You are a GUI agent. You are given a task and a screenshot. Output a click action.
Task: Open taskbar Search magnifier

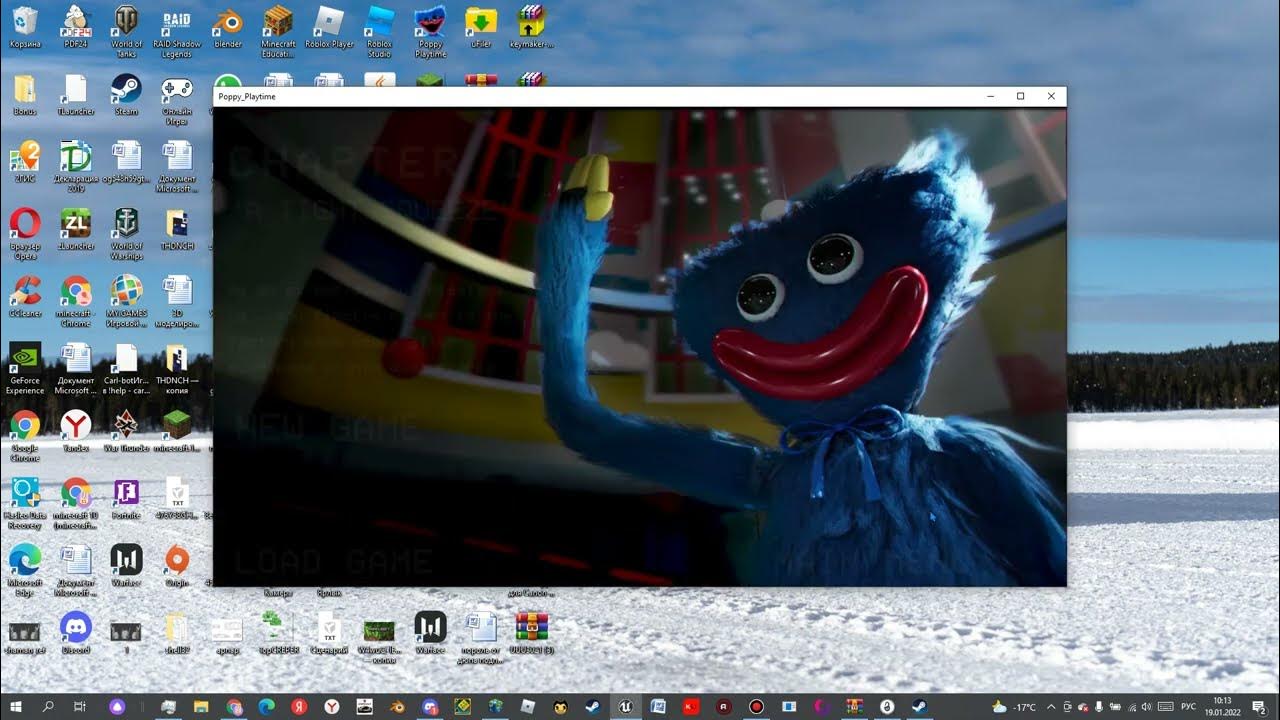(x=48, y=706)
